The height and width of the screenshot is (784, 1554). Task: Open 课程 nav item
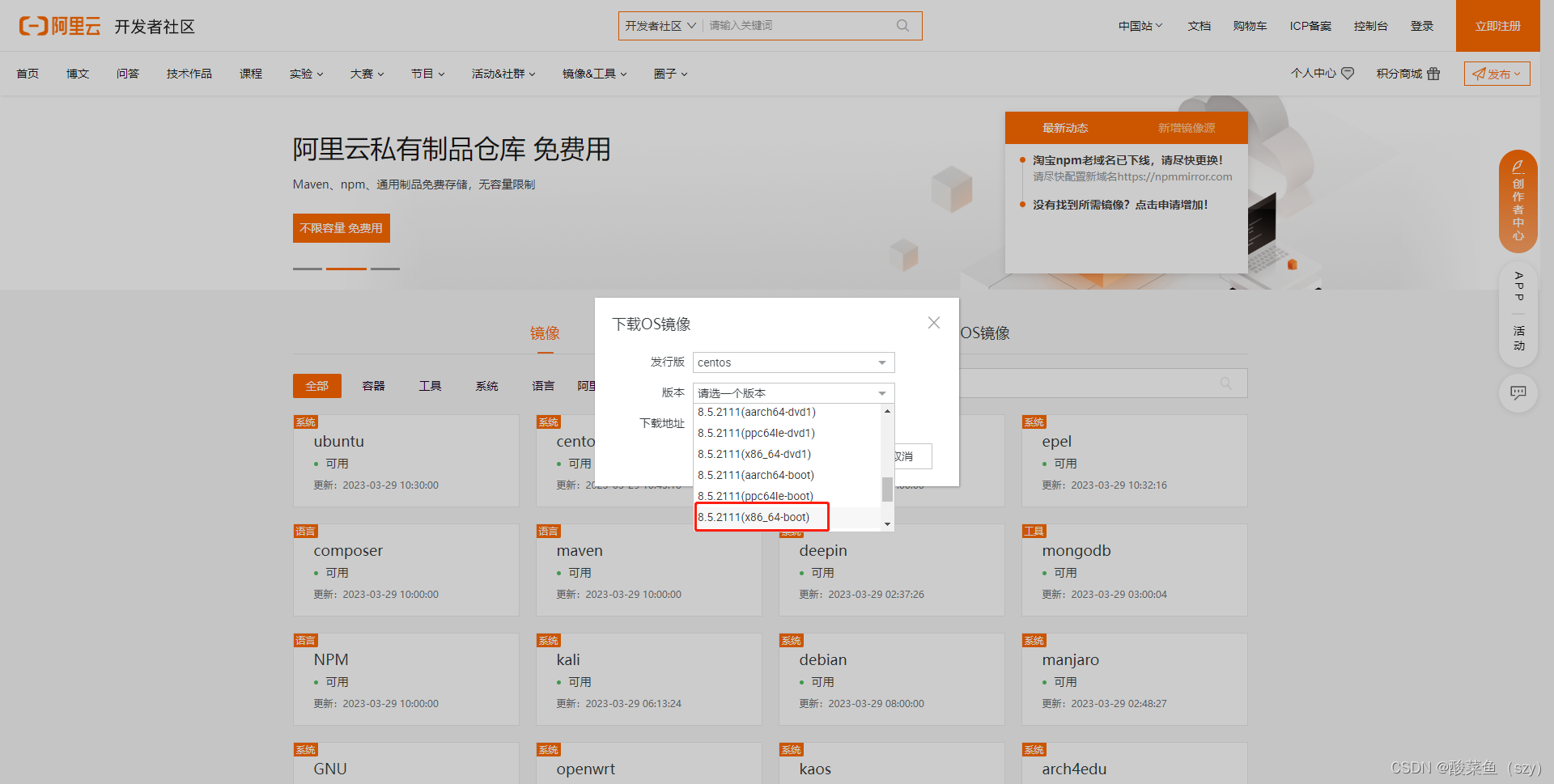(x=251, y=74)
